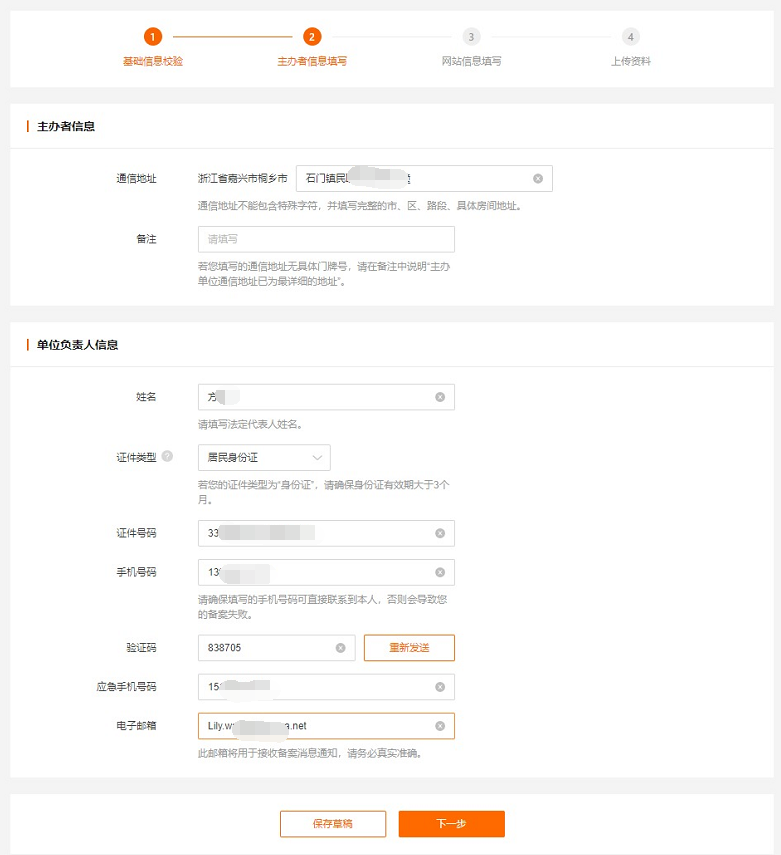Clear the 验证码 verification code field
The image size is (781, 855).
point(340,648)
